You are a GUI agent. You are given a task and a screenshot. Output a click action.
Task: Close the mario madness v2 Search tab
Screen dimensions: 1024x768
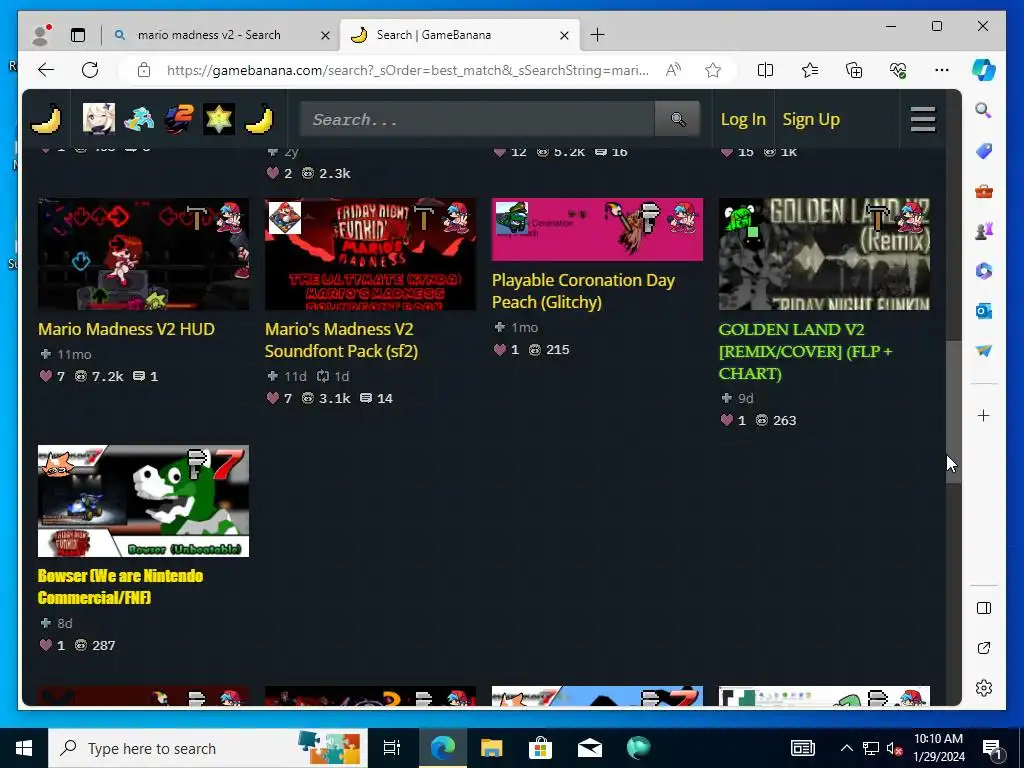(x=325, y=35)
